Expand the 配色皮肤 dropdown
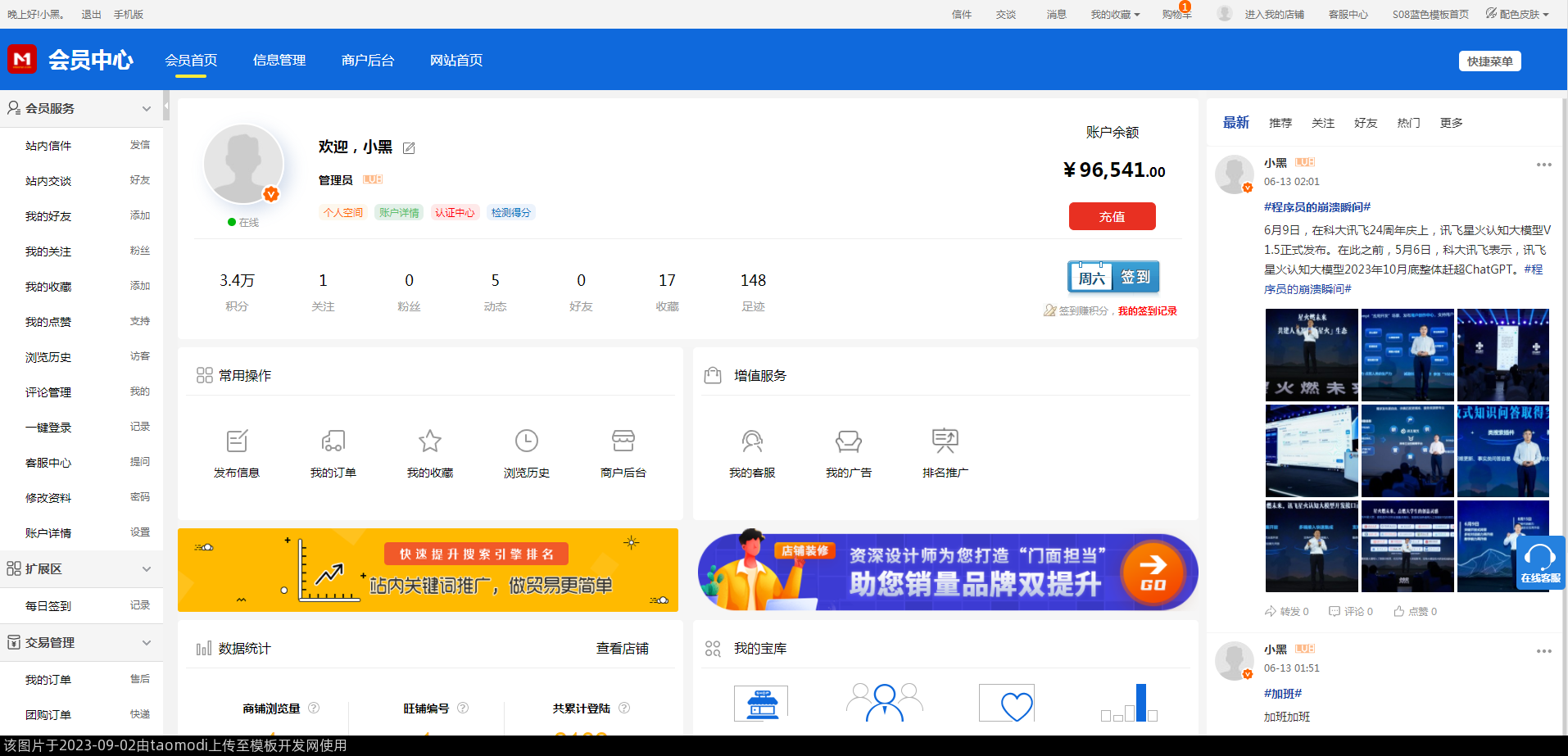1568x756 pixels. pyautogui.click(x=1517, y=14)
